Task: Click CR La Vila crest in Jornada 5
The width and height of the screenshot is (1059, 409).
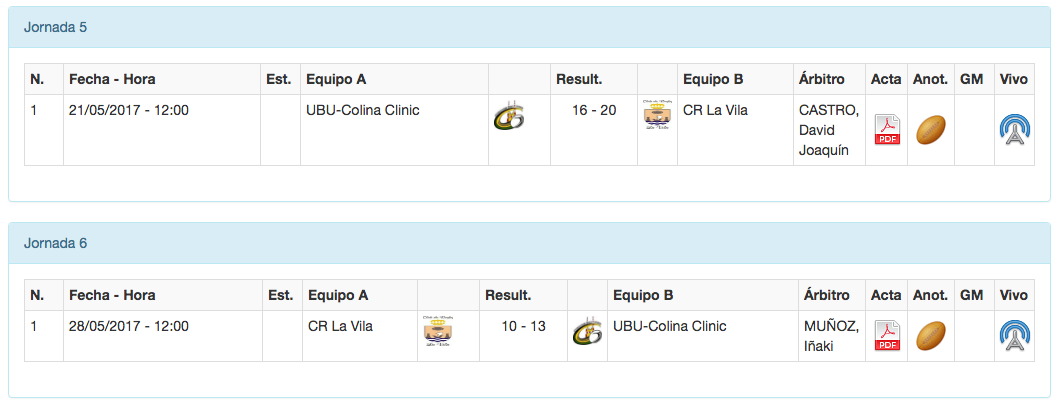Action: point(657,116)
